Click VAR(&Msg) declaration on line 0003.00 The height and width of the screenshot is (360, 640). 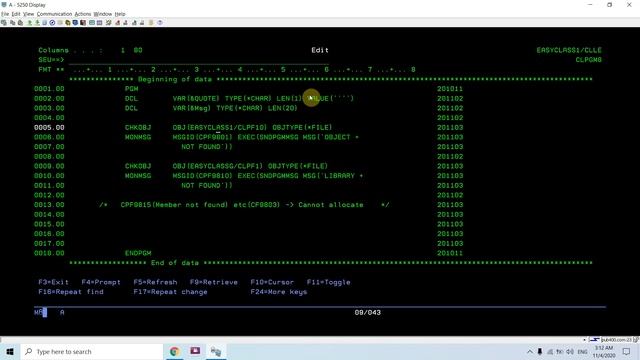192,108
